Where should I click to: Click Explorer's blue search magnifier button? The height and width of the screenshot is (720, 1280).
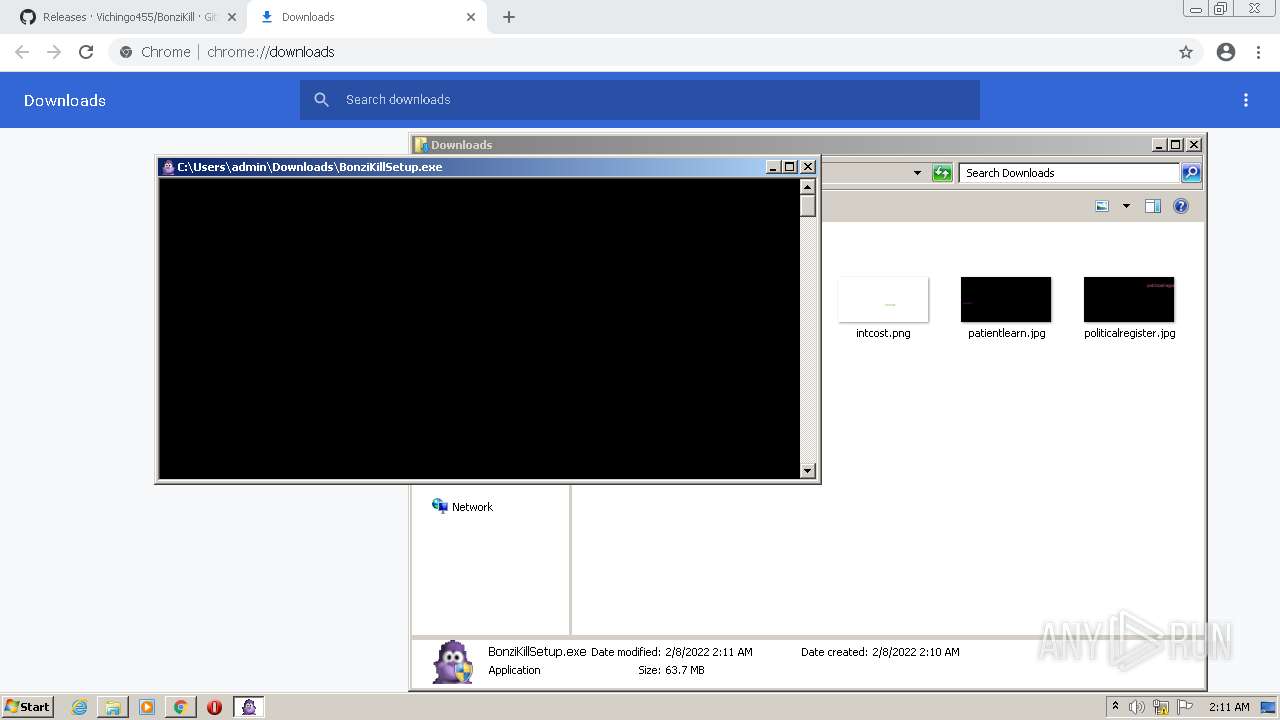coord(1191,173)
